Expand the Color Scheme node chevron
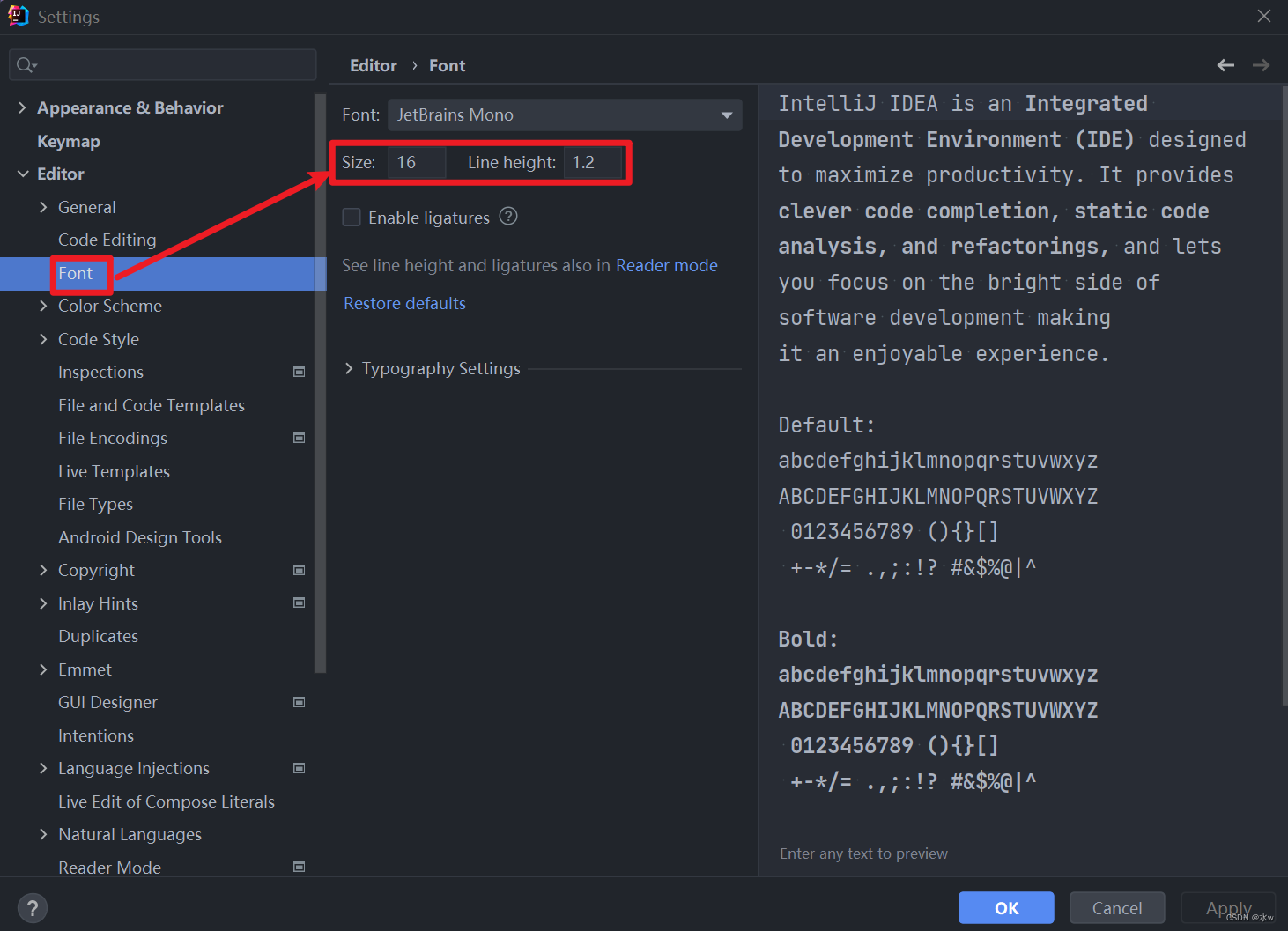 tap(43, 306)
